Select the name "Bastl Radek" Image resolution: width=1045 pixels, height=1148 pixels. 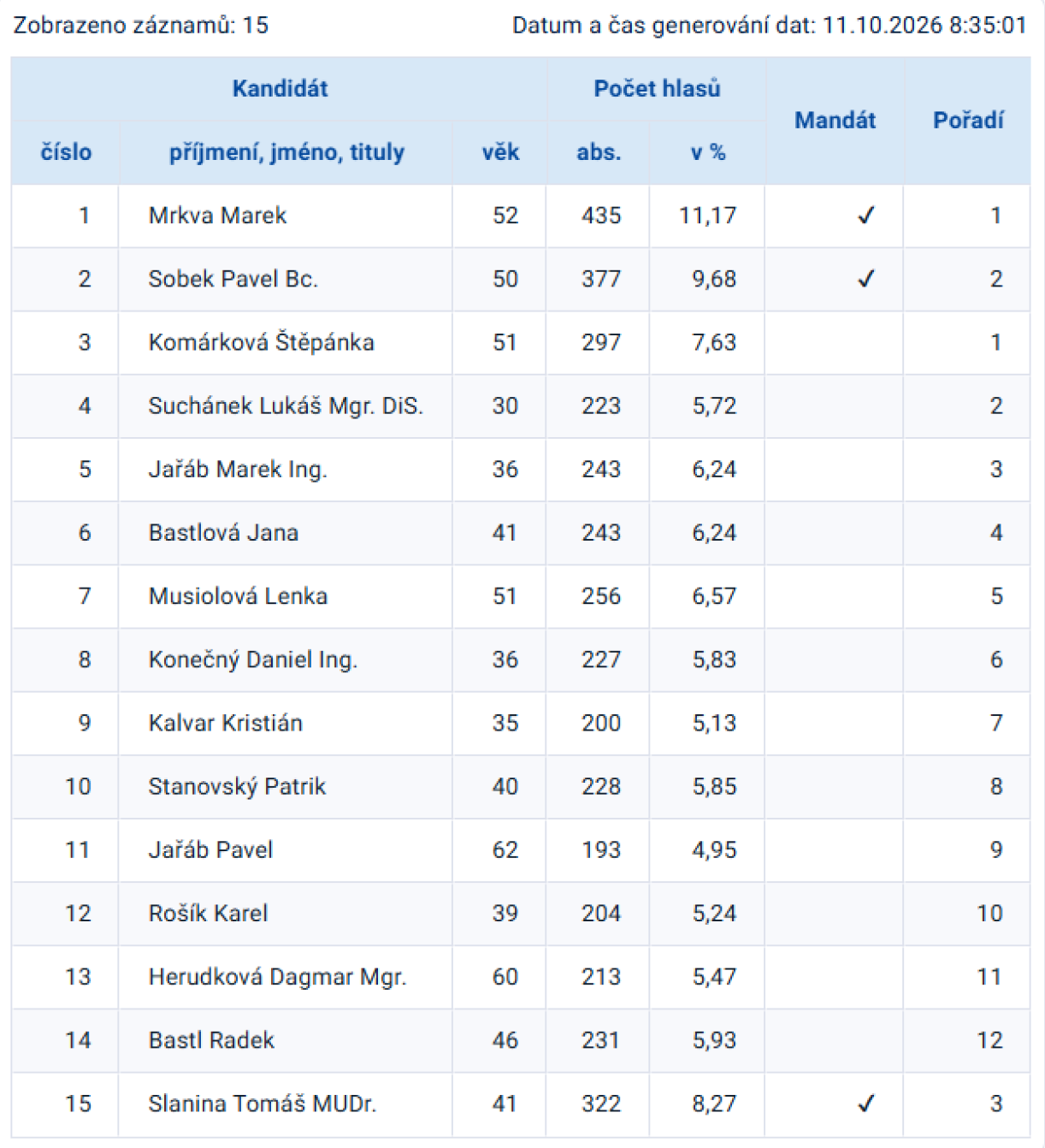(x=211, y=1040)
